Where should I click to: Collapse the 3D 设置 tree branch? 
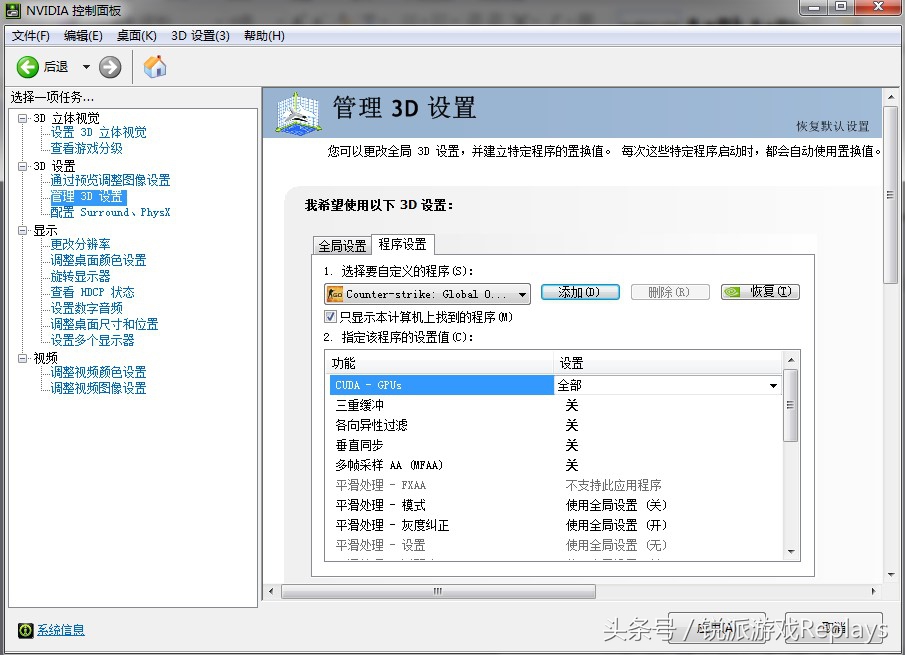pyautogui.click(x=22, y=166)
